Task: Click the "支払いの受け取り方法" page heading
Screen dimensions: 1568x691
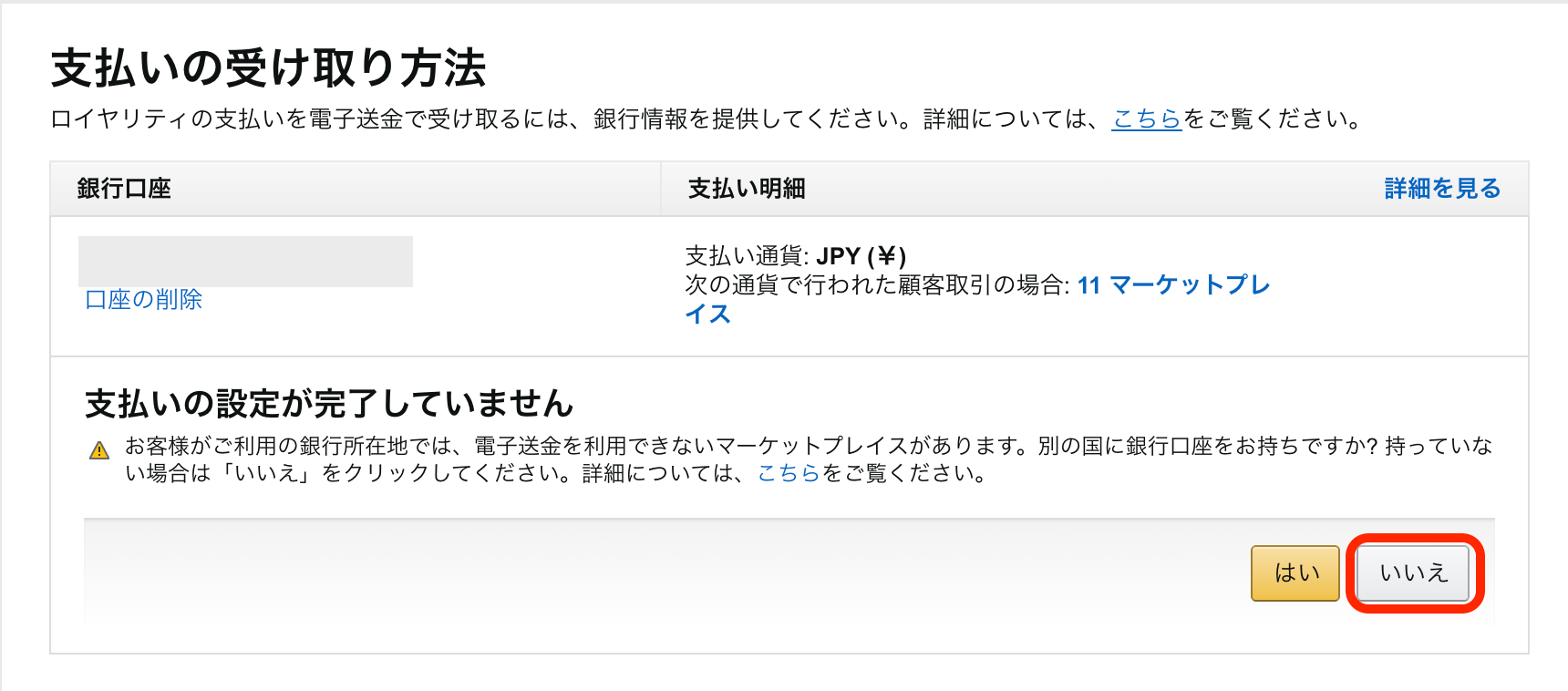Action: 271,65
